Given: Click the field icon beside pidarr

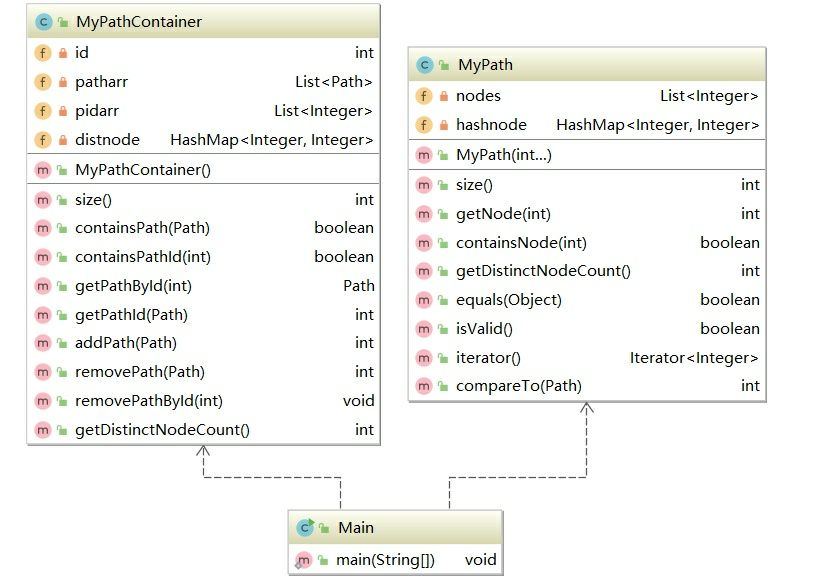Looking at the screenshot, I should [43, 110].
